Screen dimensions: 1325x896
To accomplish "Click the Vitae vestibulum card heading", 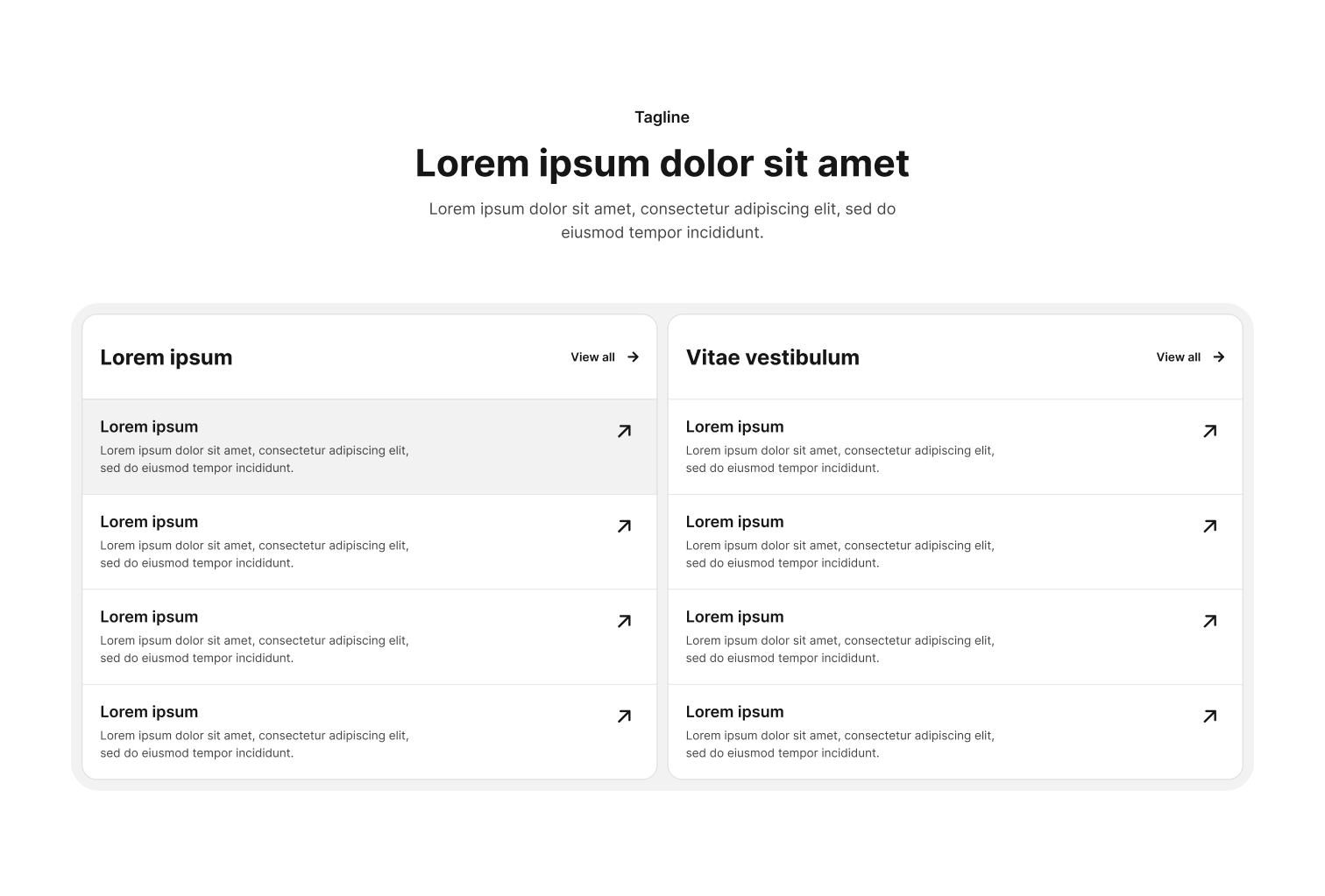I will pyautogui.click(x=772, y=357).
